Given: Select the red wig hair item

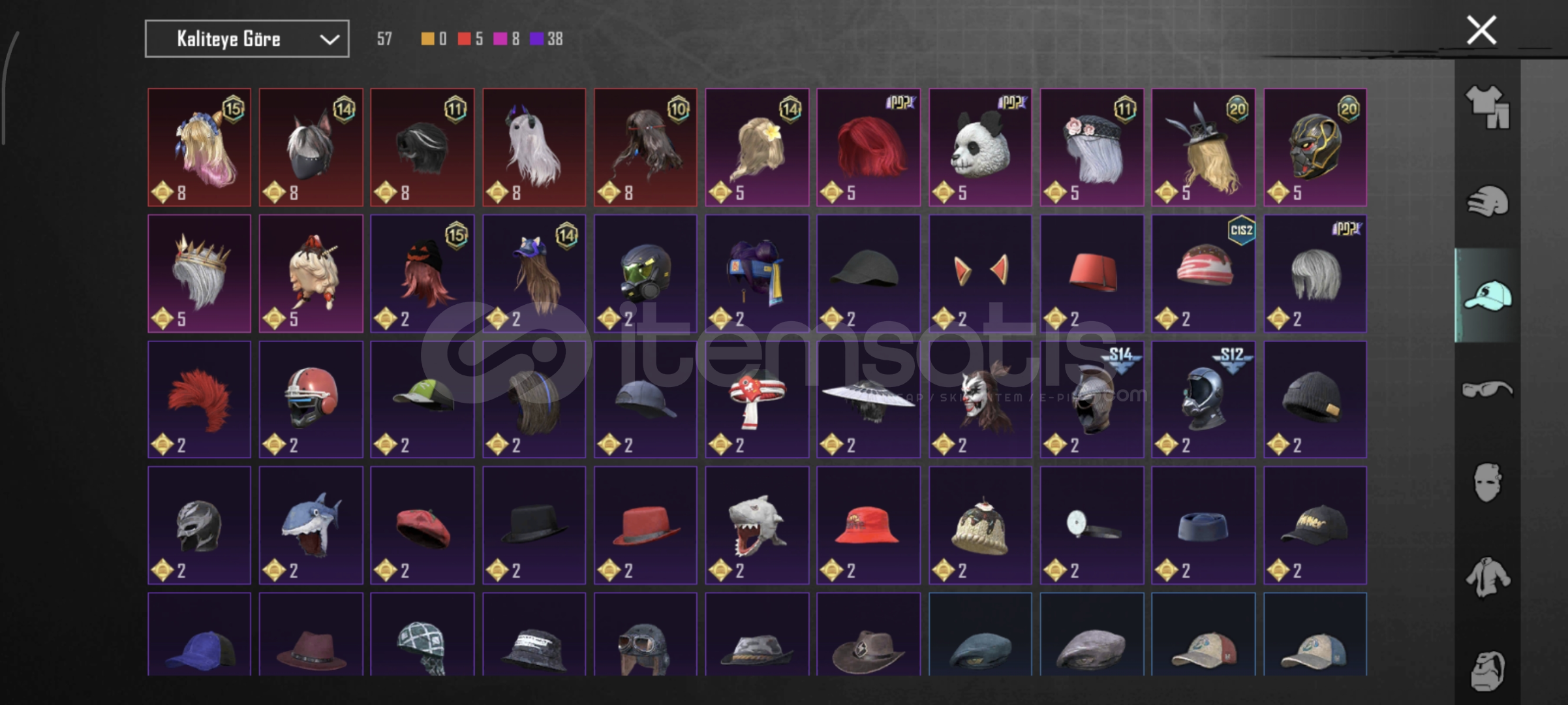Looking at the screenshot, I should pyautogui.click(x=869, y=148).
